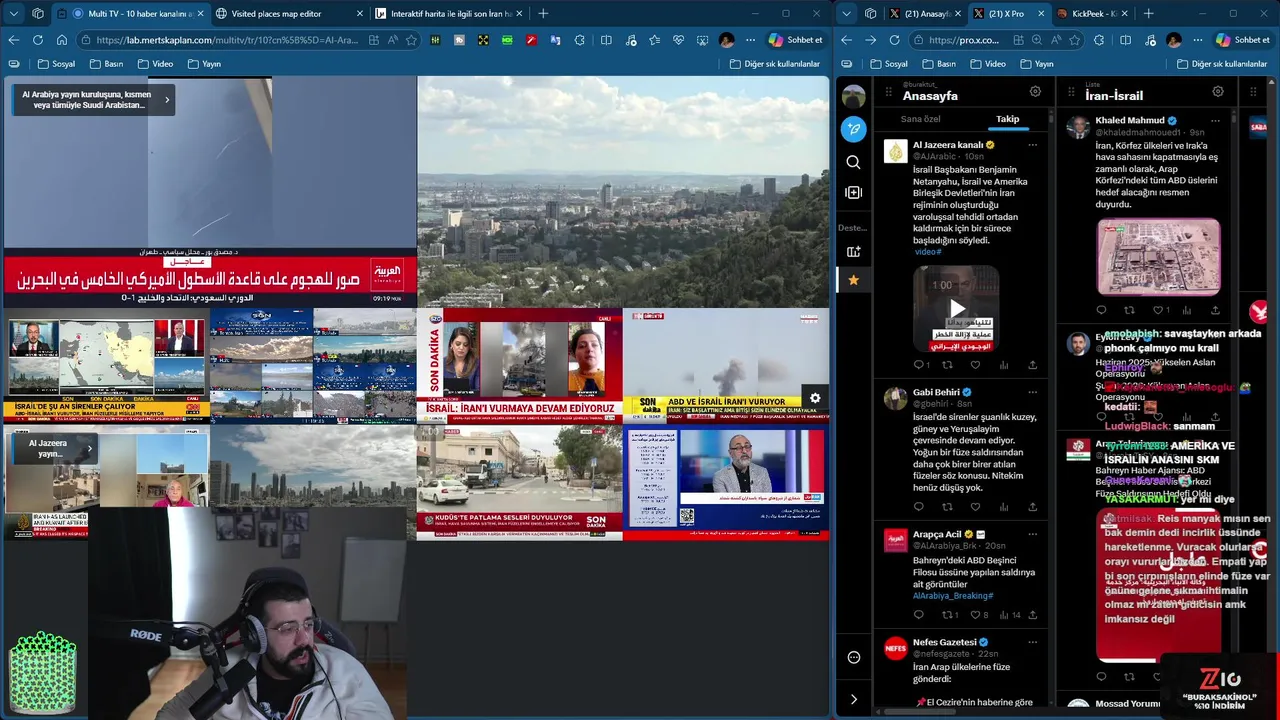
Task: Open the Al Jazeera kanalı profile name
Action: [948, 145]
